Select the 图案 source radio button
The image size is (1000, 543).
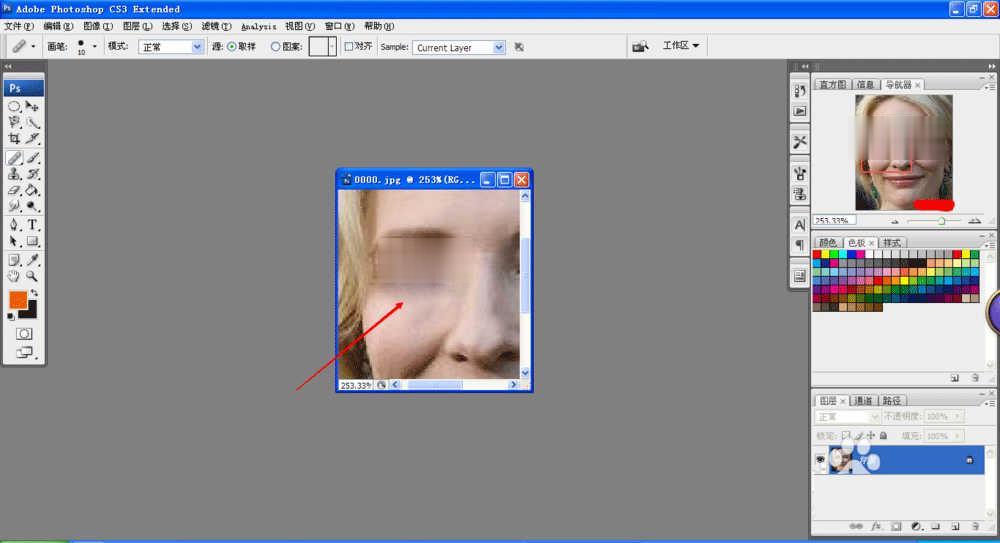[x=276, y=47]
